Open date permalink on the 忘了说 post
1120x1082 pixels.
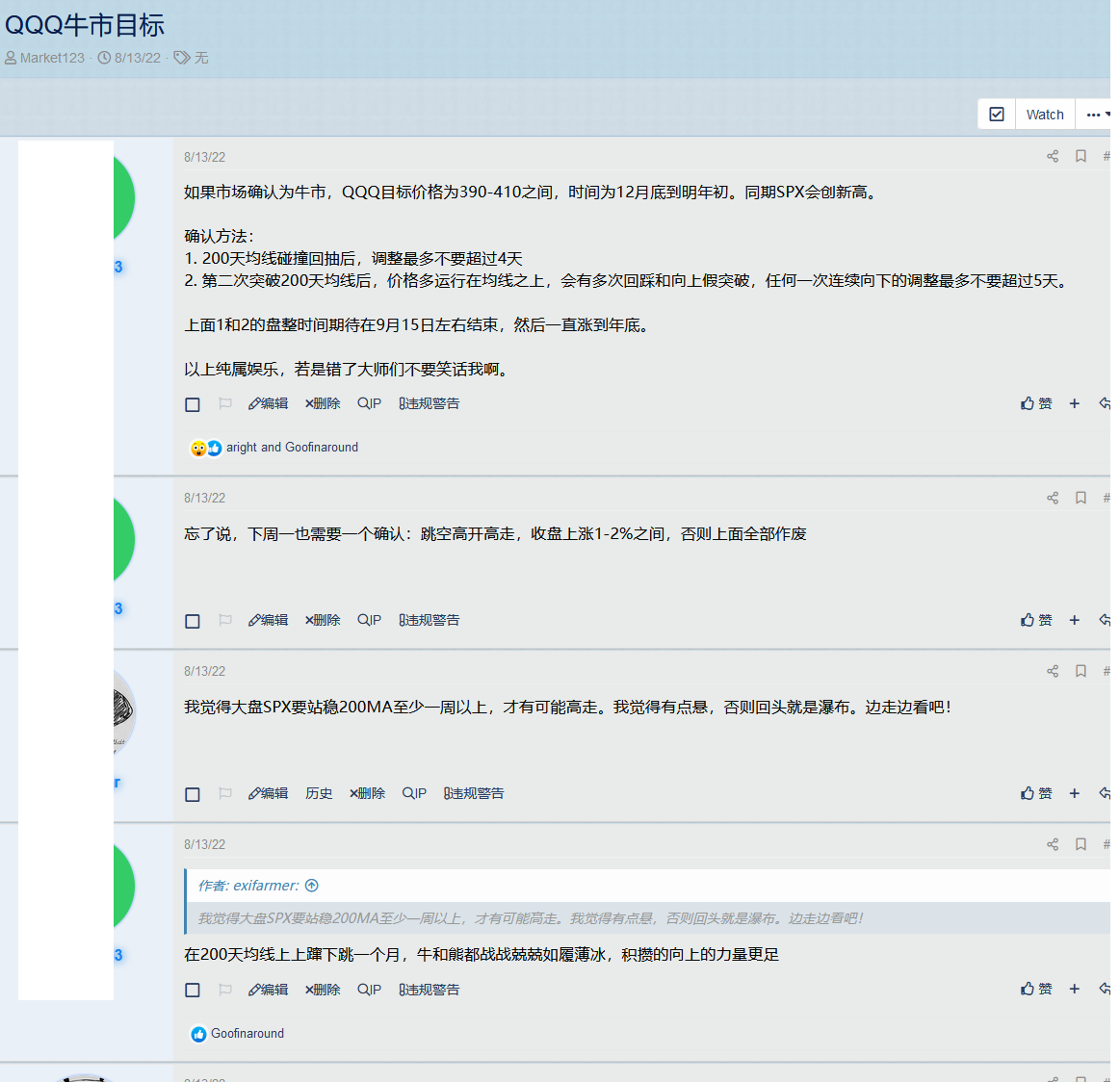pyautogui.click(x=204, y=498)
